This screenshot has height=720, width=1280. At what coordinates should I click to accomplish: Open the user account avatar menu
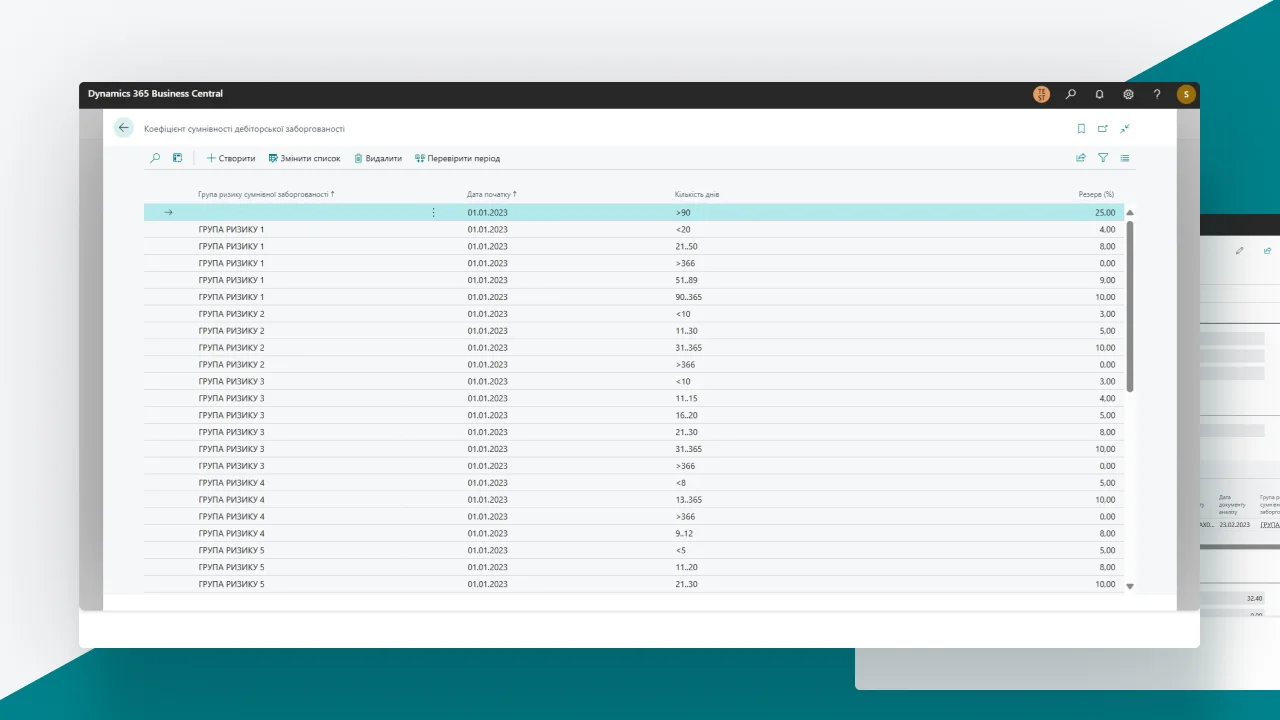tap(1186, 94)
